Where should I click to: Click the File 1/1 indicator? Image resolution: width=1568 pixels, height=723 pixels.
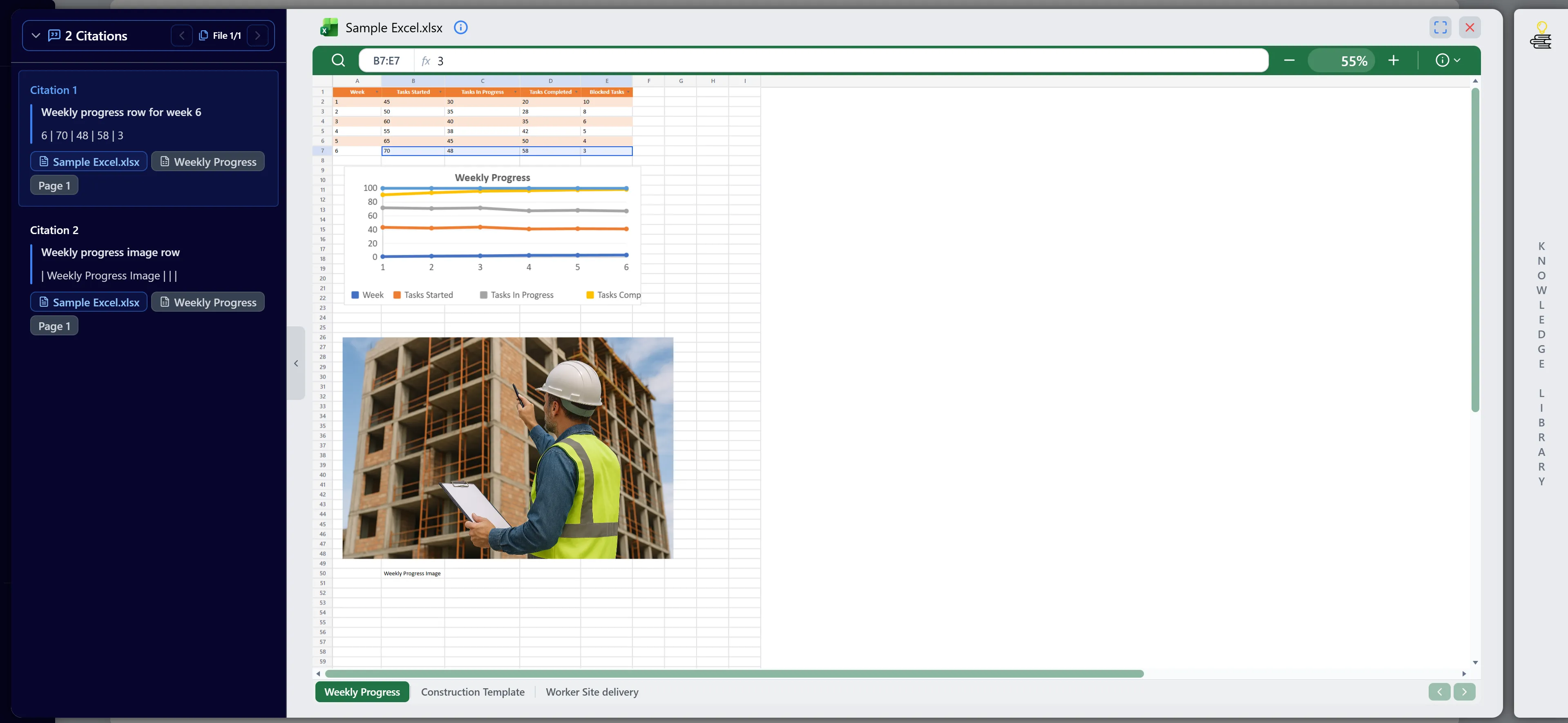tap(220, 36)
